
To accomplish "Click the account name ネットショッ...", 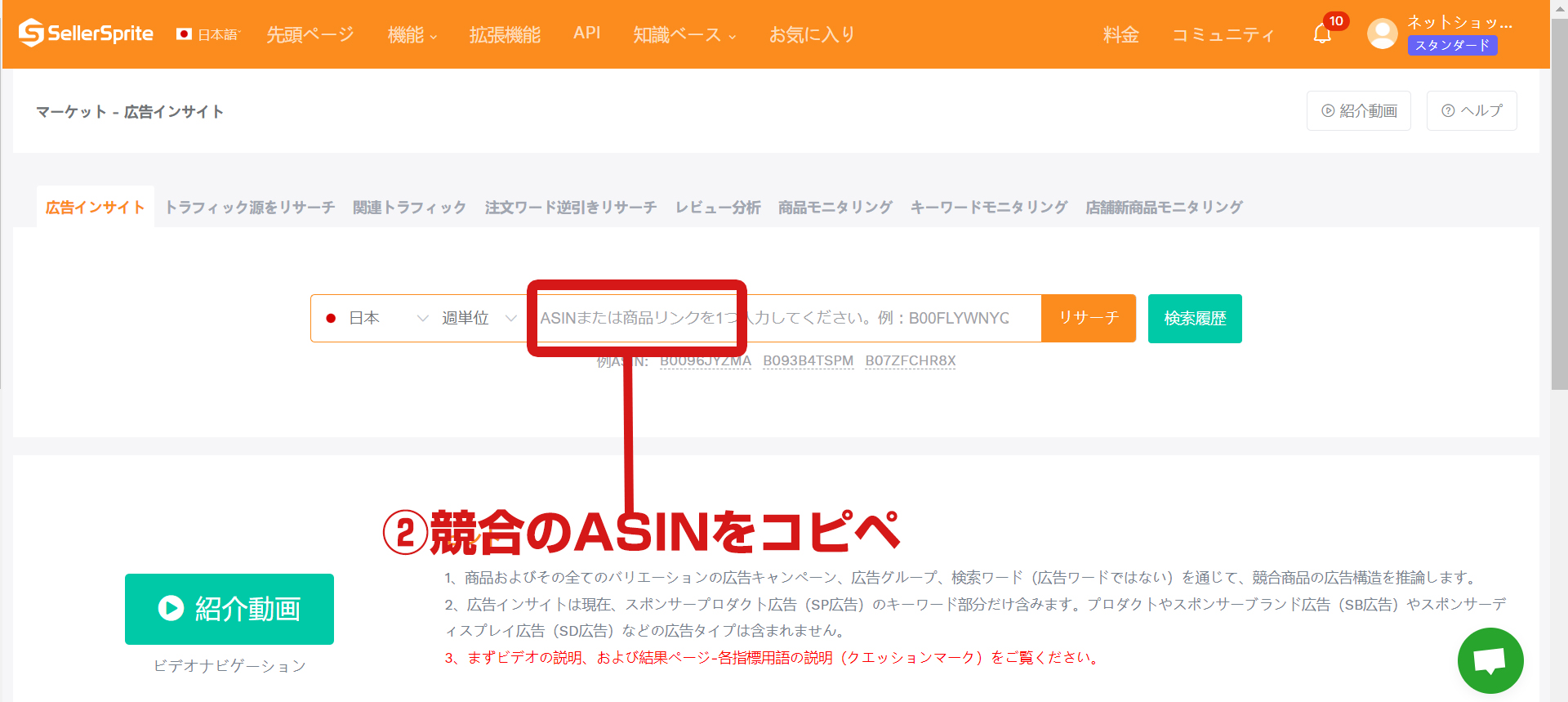I will [1459, 23].
